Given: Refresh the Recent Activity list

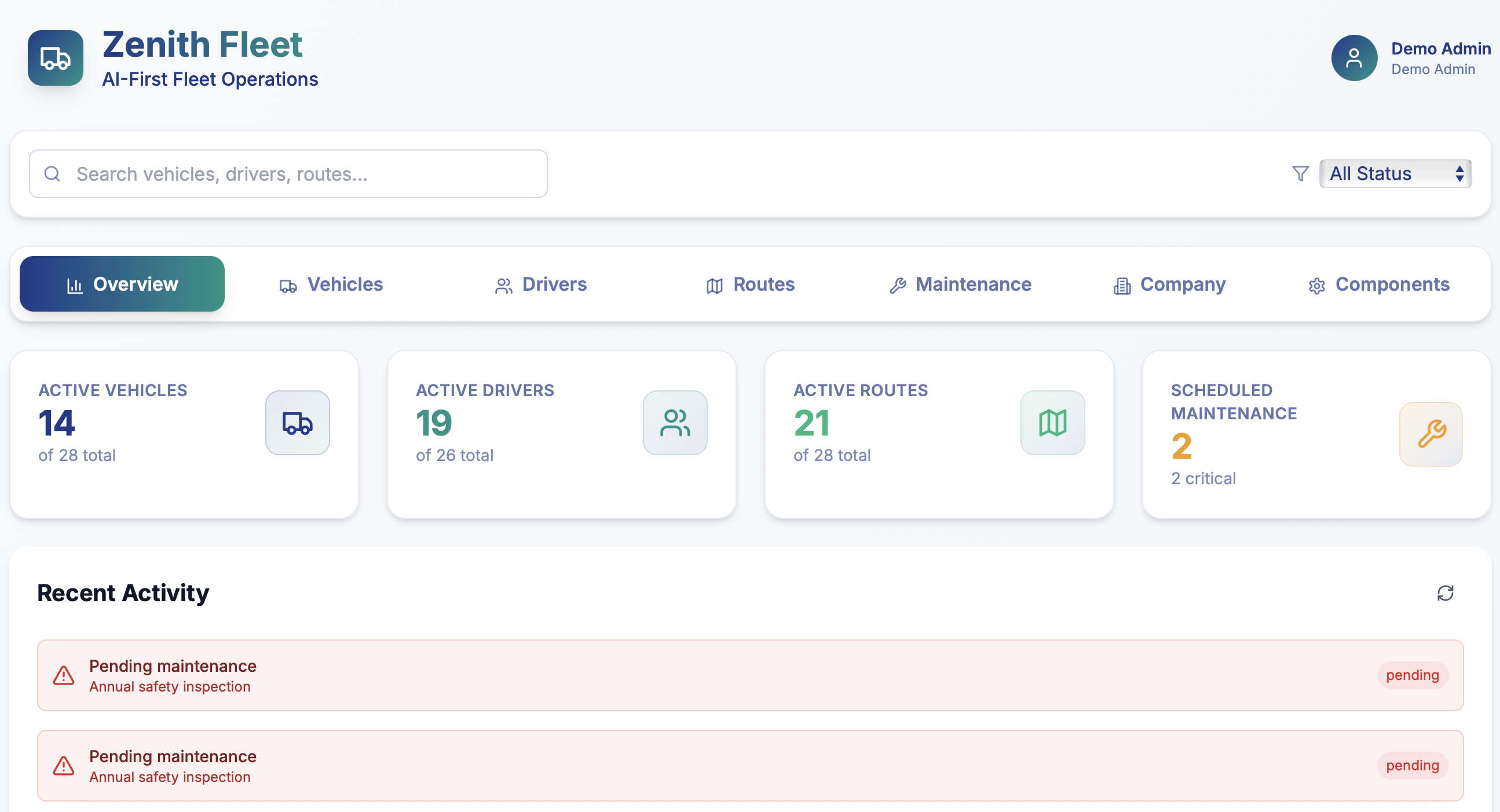Looking at the screenshot, I should coord(1447,592).
